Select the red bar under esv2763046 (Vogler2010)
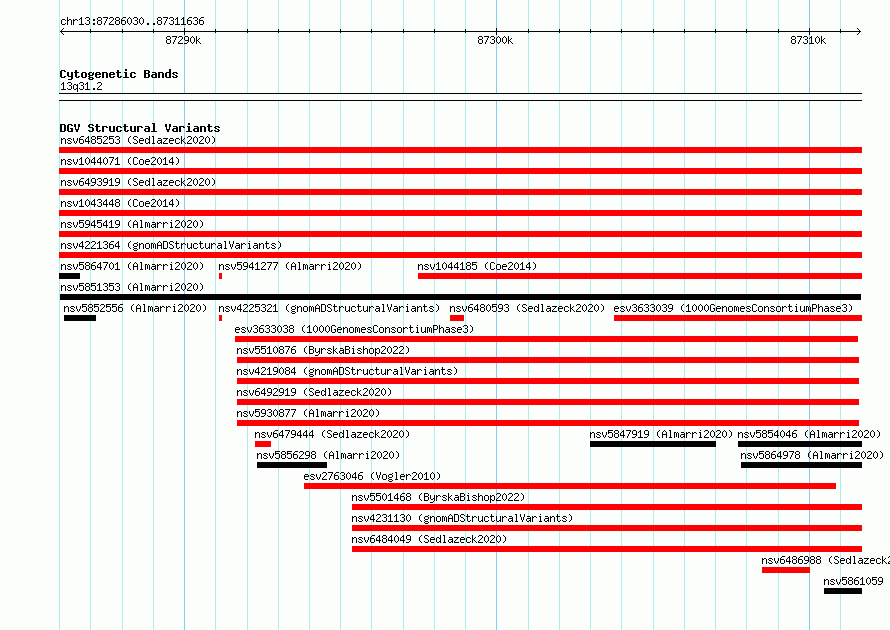The image size is (890, 630). (570, 486)
